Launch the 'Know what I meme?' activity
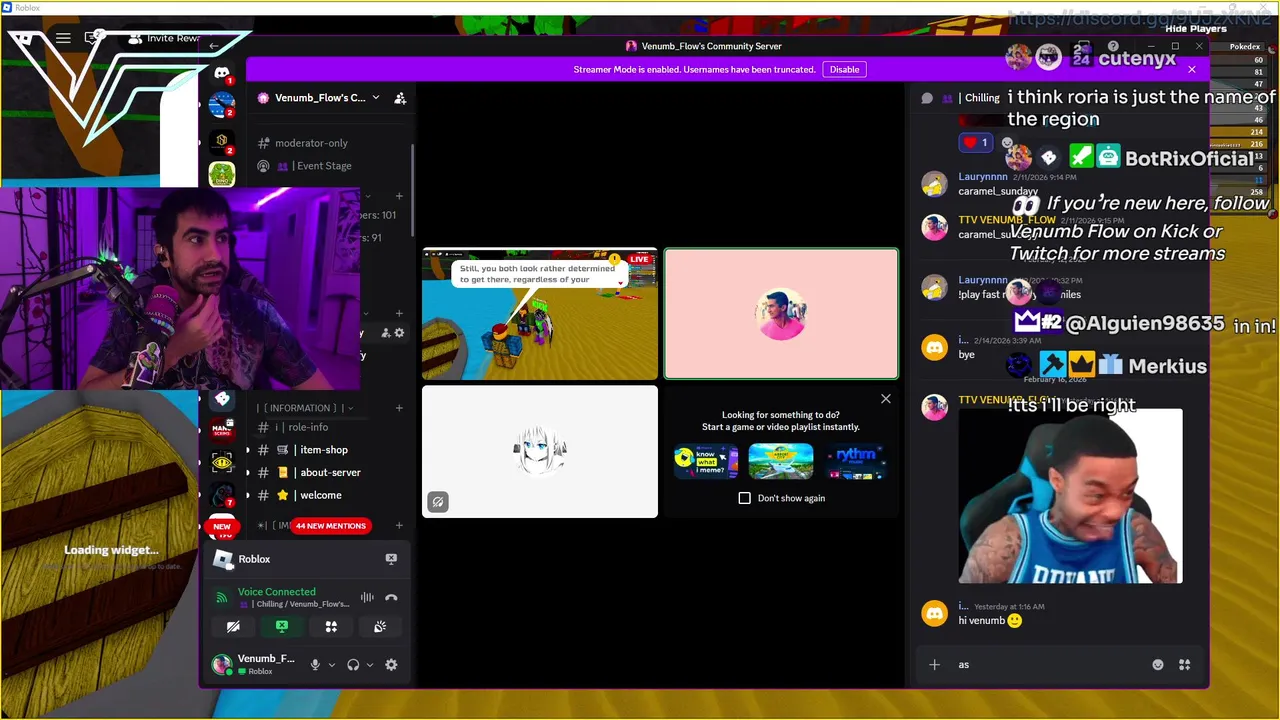The width and height of the screenshot is (1280, 720). click(x=706, y=462)
